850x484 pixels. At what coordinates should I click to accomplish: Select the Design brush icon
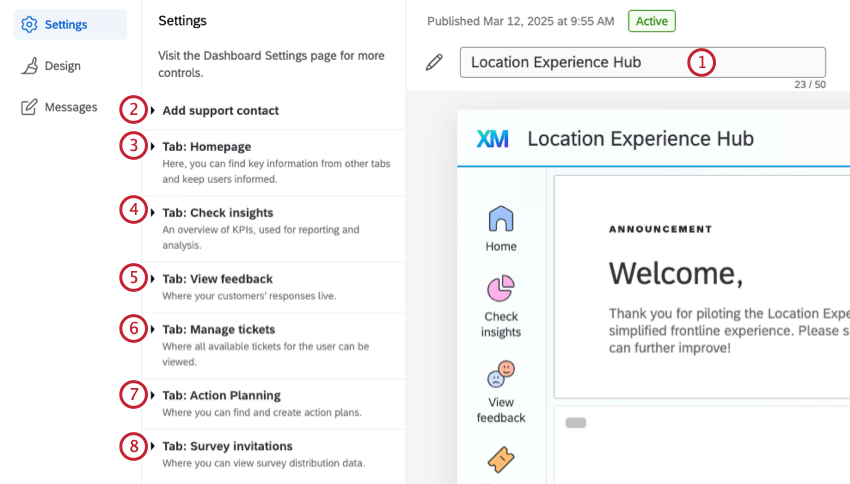point(29,66)
